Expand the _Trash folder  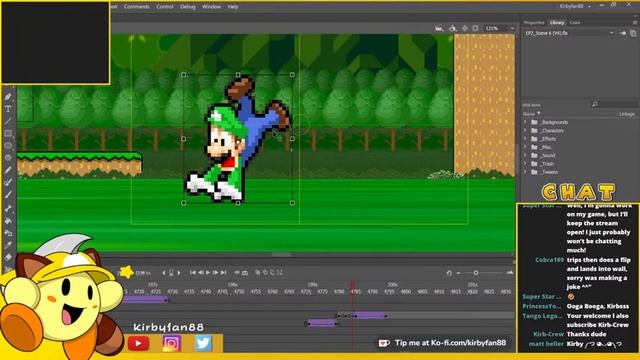(526, 164)
